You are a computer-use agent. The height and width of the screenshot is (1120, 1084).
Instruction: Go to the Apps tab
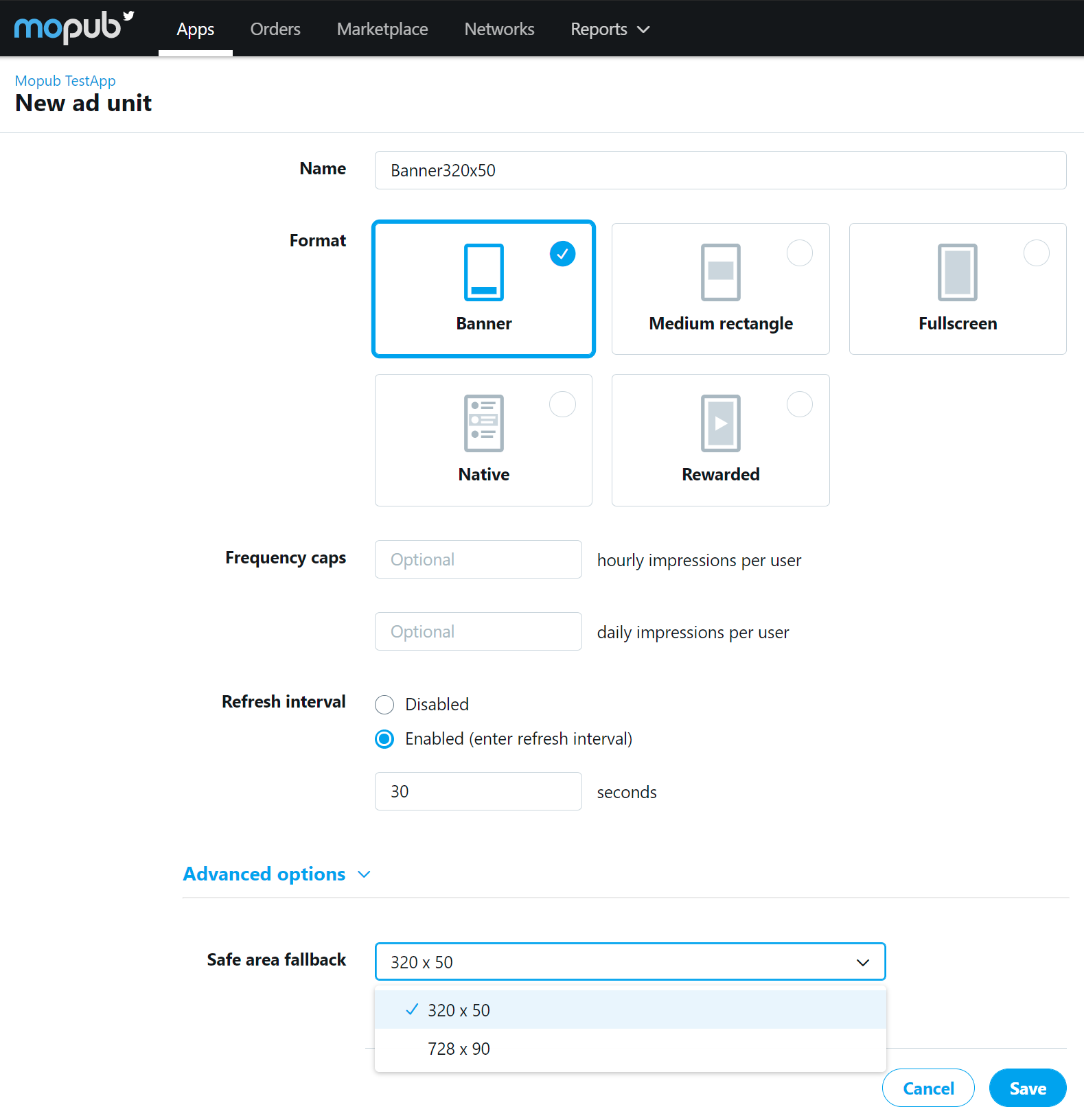pyautogui.click(x=196, y=29)
